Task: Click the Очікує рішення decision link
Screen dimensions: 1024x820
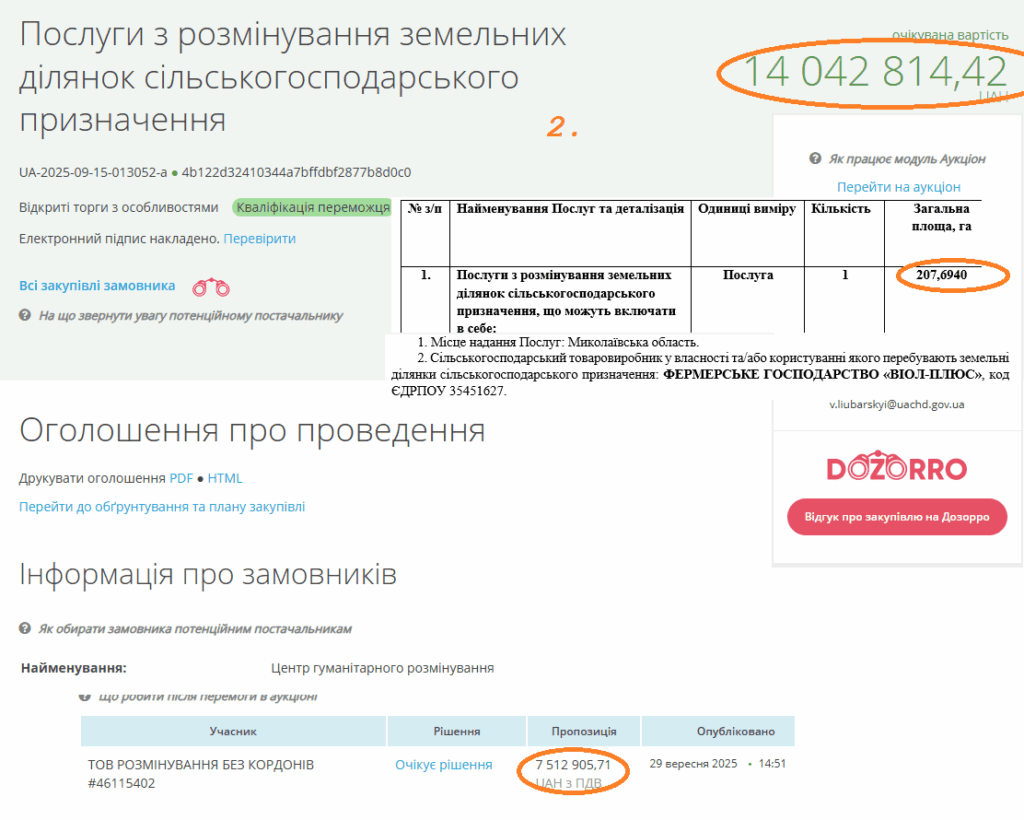Action: pos(443,765)
